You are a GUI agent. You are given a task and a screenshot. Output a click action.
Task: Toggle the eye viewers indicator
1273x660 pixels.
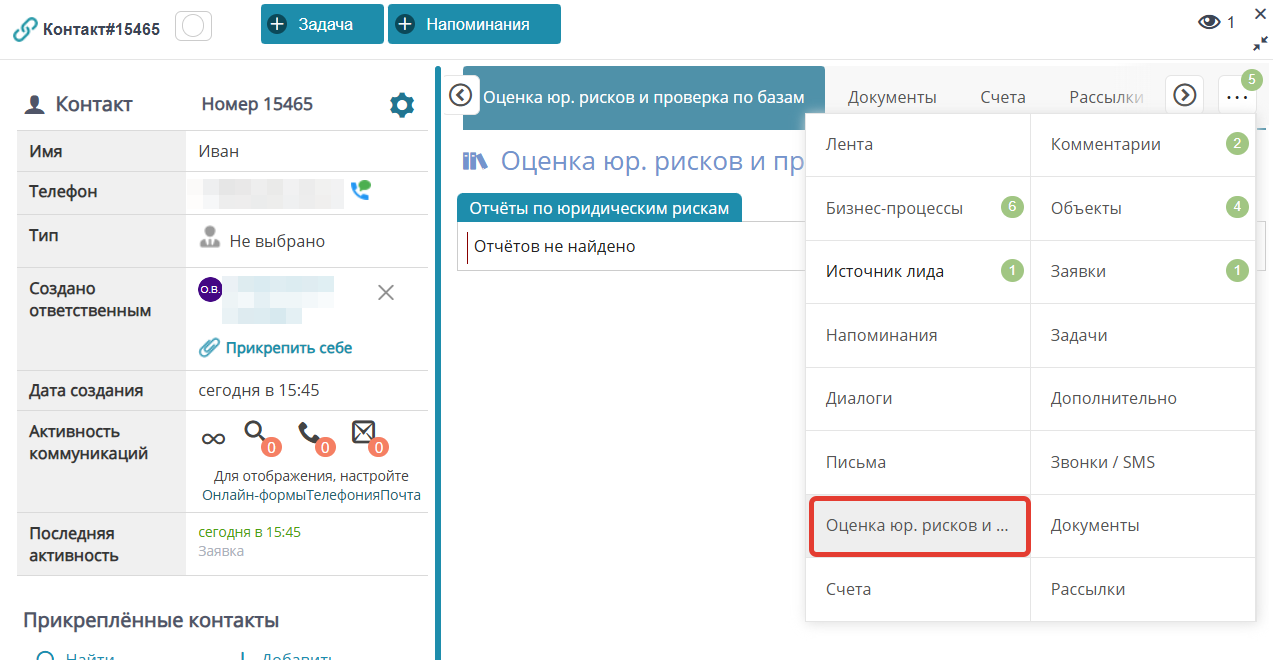[1209, 22]
